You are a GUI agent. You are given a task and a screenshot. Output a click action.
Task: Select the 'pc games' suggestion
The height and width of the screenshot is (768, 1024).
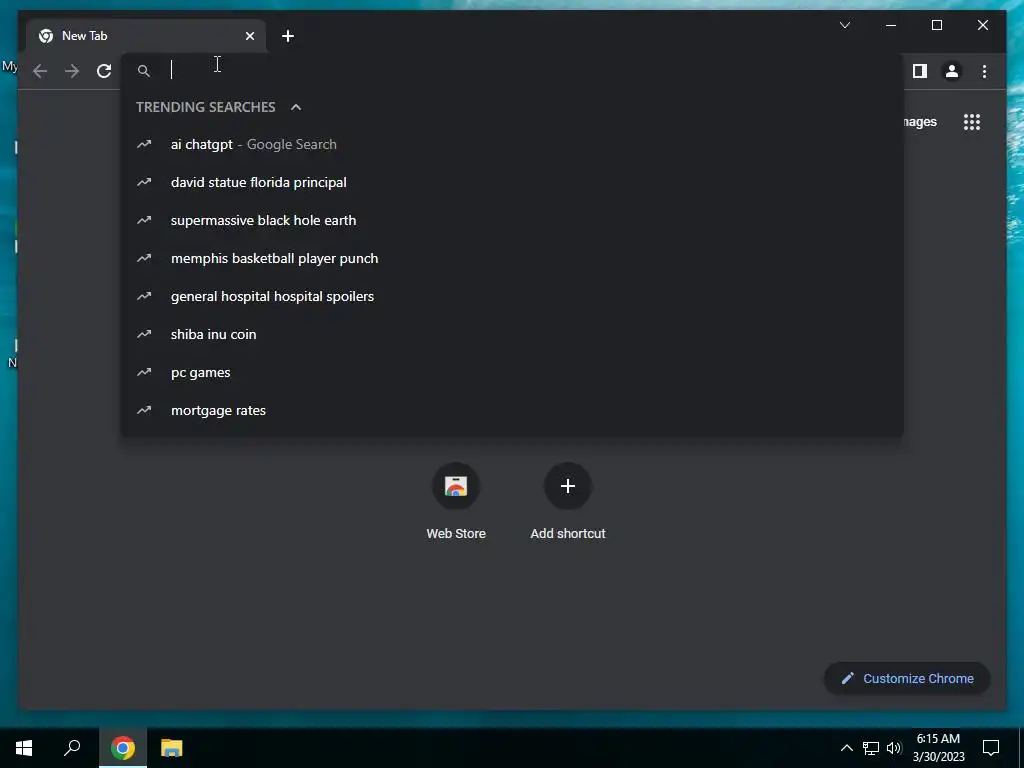point(512,372)
